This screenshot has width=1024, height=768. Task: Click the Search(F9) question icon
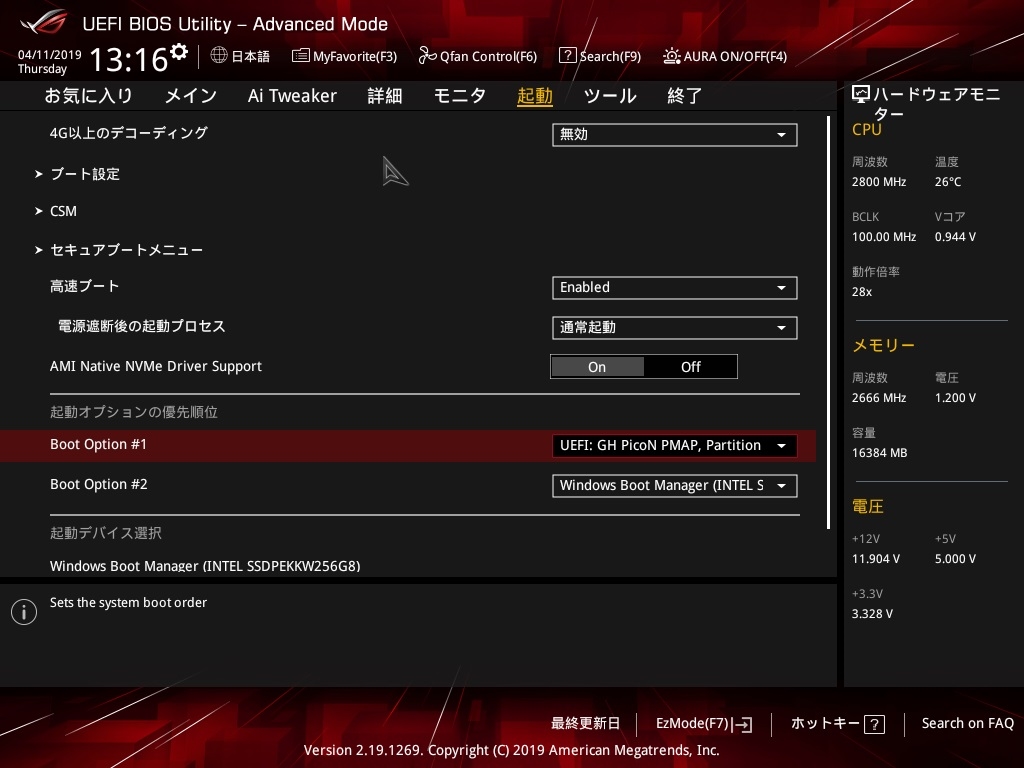(x=568, y=56)
